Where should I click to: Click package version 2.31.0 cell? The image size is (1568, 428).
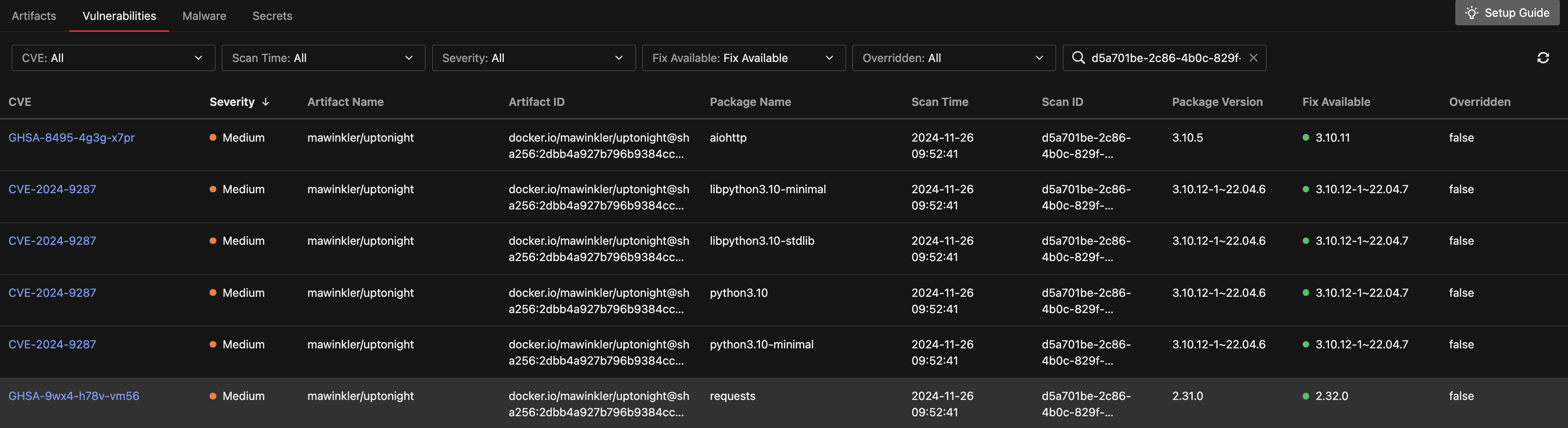click(x=1188, y=396)
